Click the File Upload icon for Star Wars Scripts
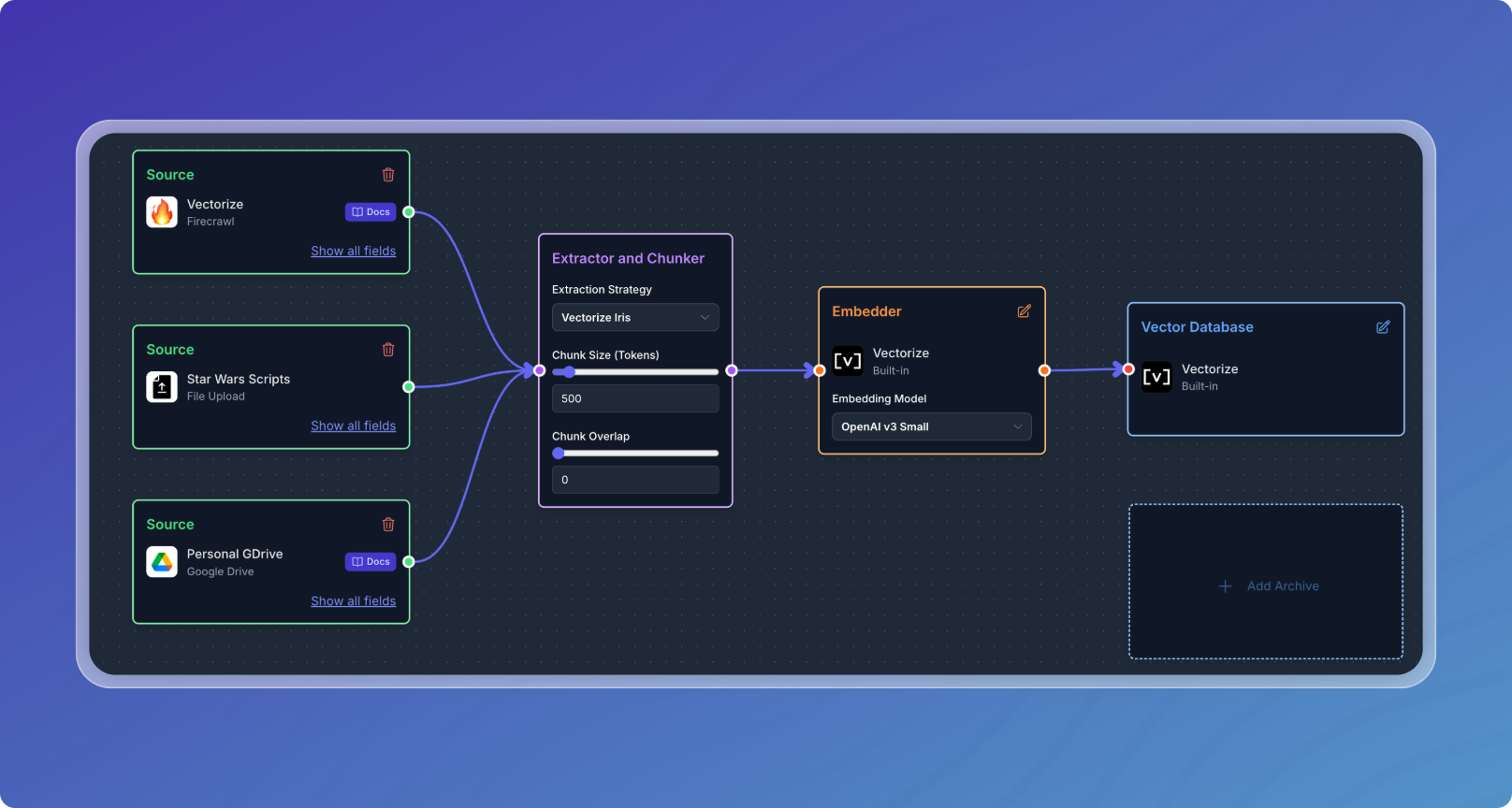1512x808 pixels. [162, 387]
